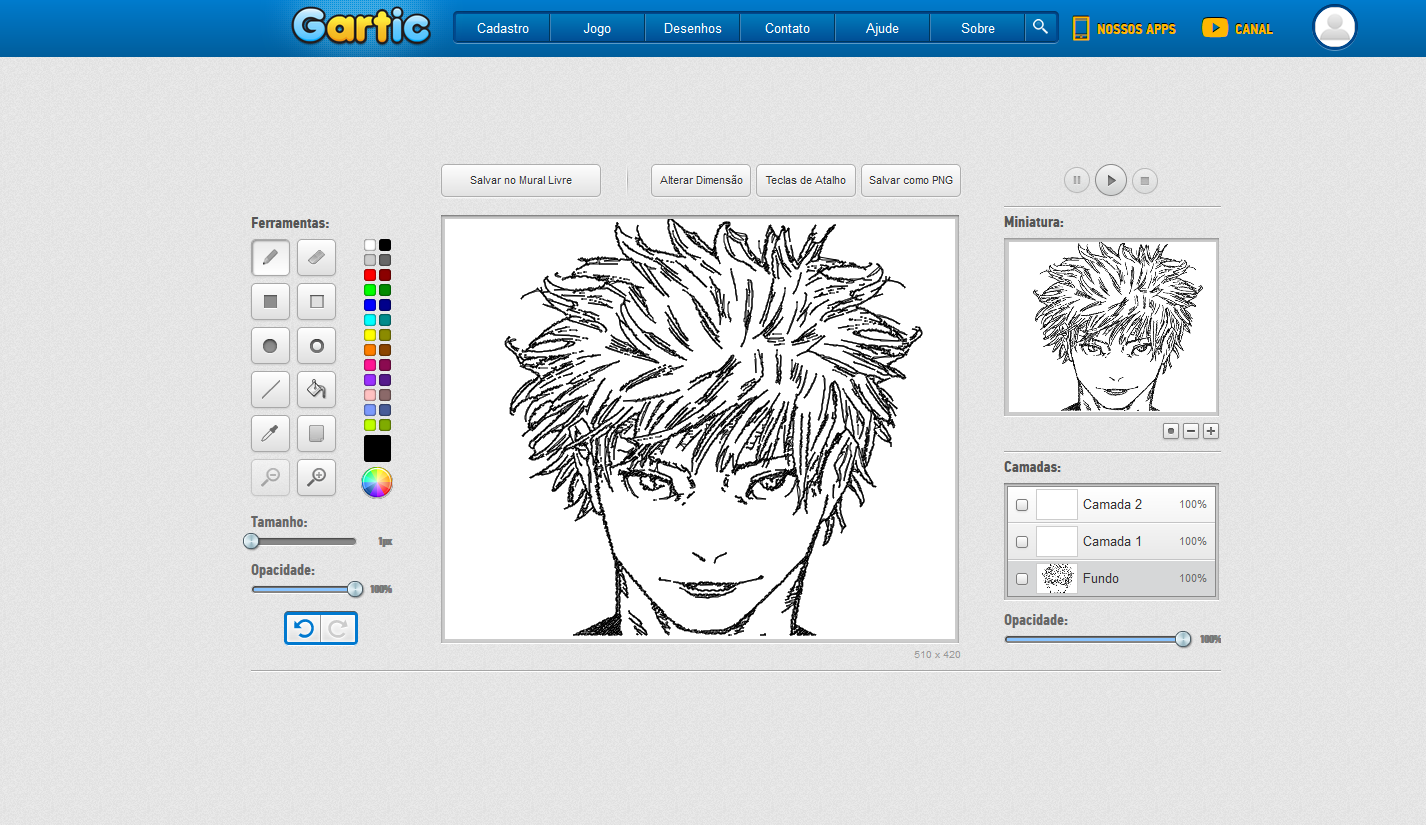Open the Sobre menu
This screenshot has width=1426, height=825.
coord(978,28)
